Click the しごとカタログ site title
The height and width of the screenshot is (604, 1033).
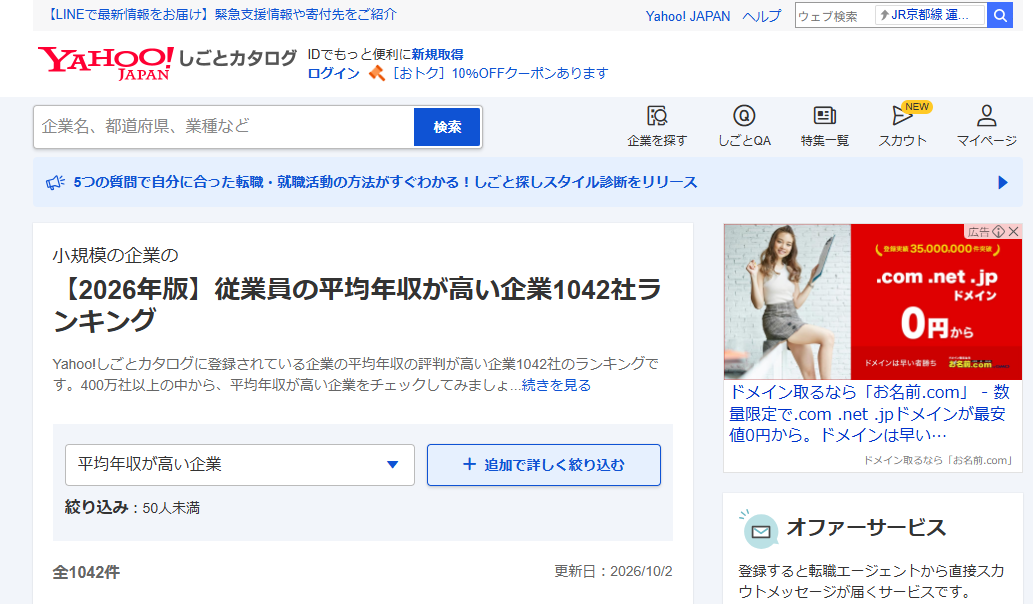pyautogui.click(x=237, y=59)
